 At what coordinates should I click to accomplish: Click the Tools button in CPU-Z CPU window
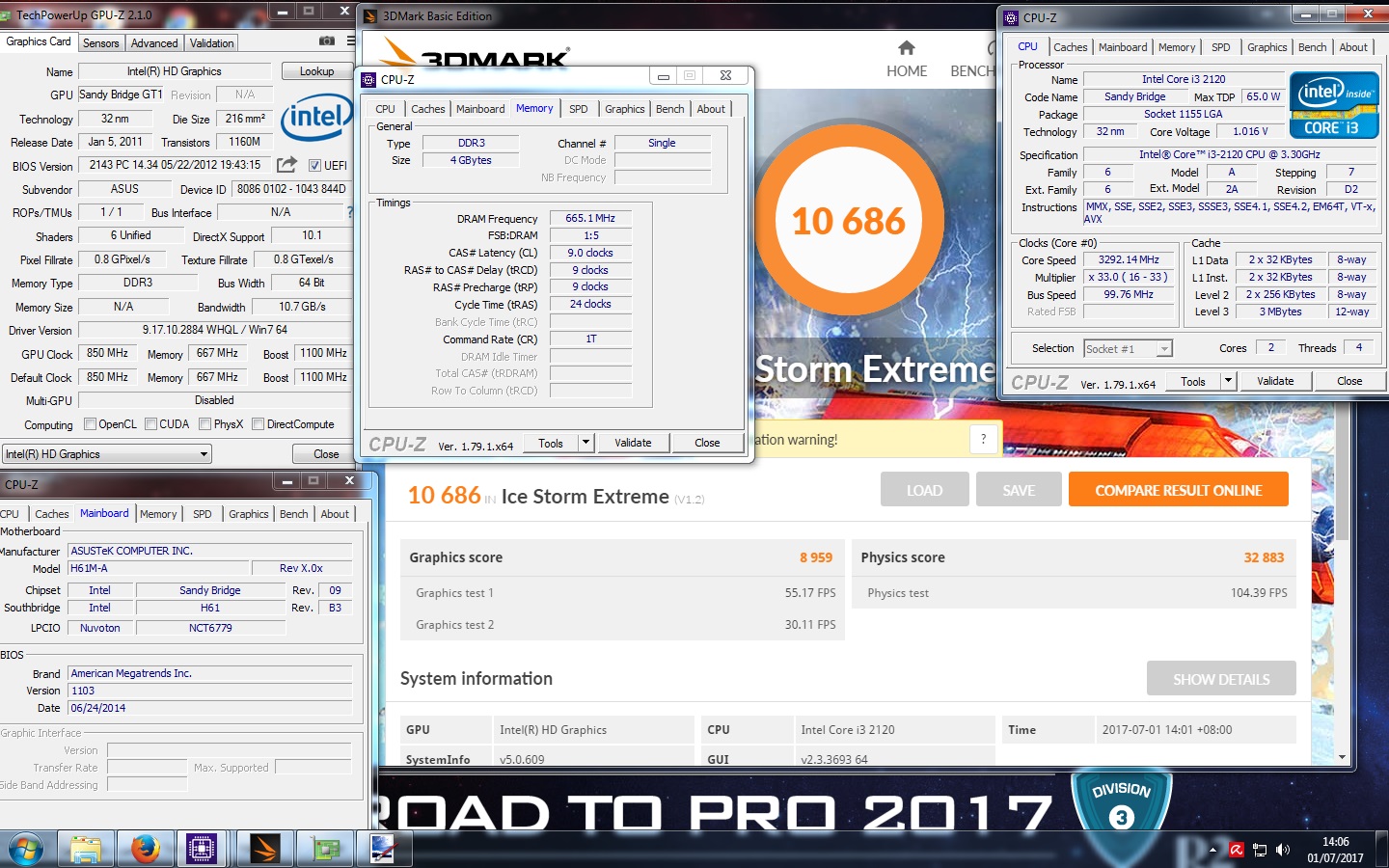tap(1193, 380)
